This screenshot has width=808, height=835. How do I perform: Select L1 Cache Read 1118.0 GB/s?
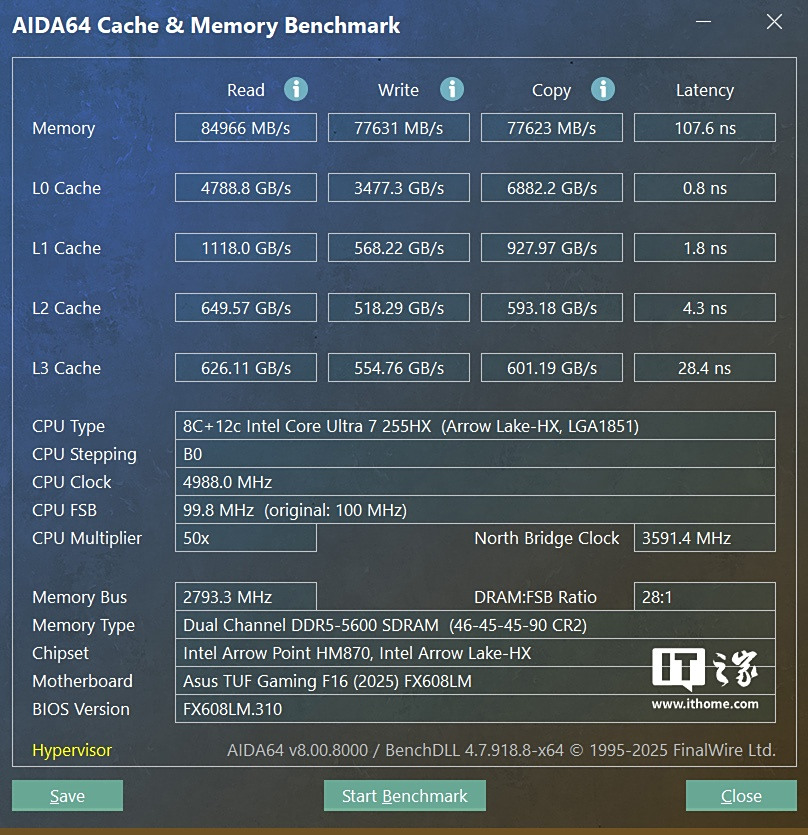[246, 248]
